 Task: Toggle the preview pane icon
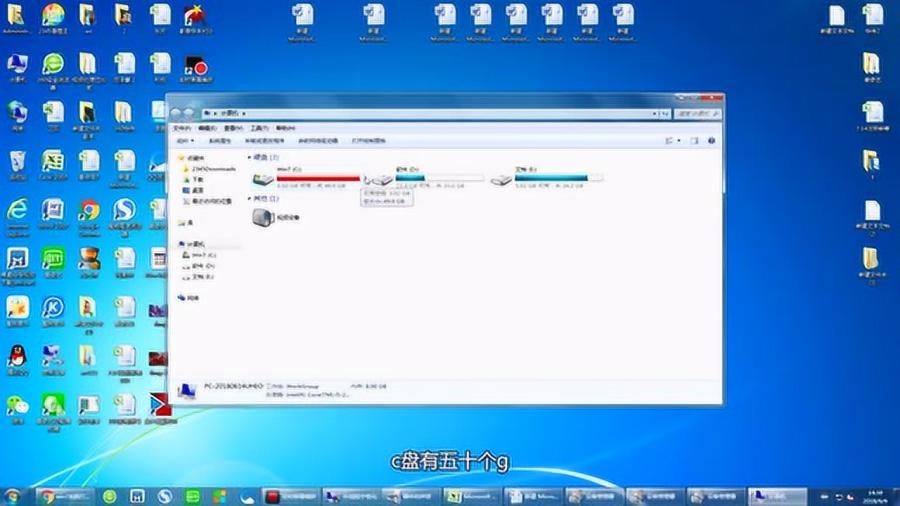693,141
